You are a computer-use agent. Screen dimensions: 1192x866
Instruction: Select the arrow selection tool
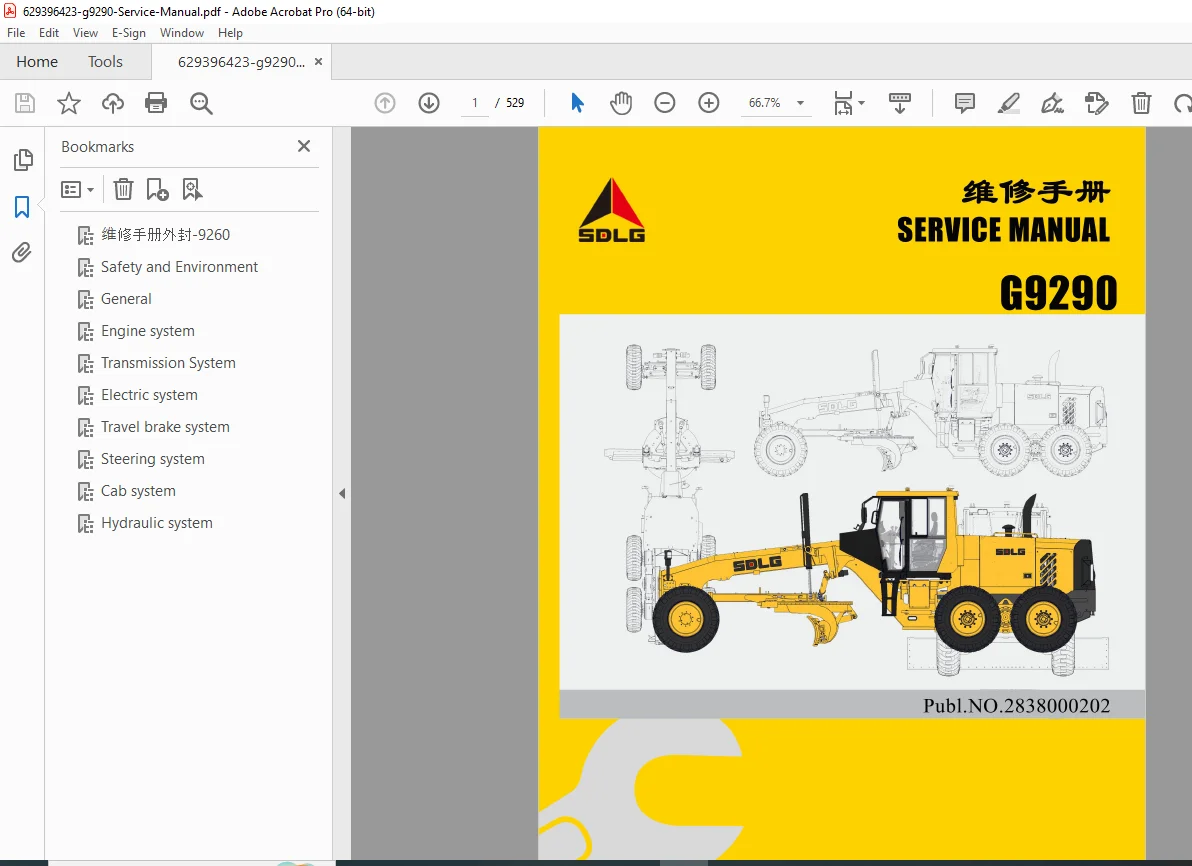pos(578,103)
